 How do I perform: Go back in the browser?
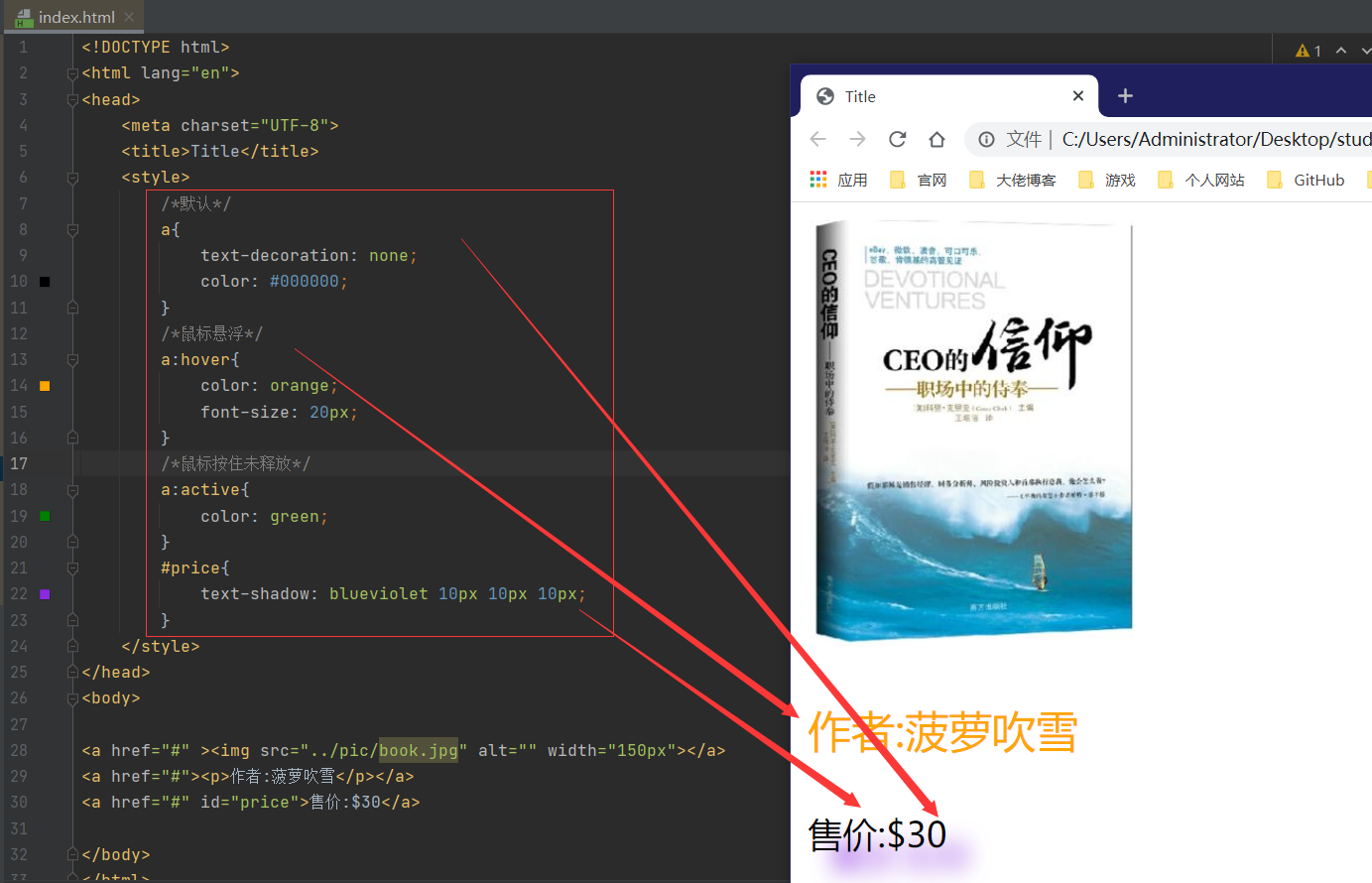[818, 139]
